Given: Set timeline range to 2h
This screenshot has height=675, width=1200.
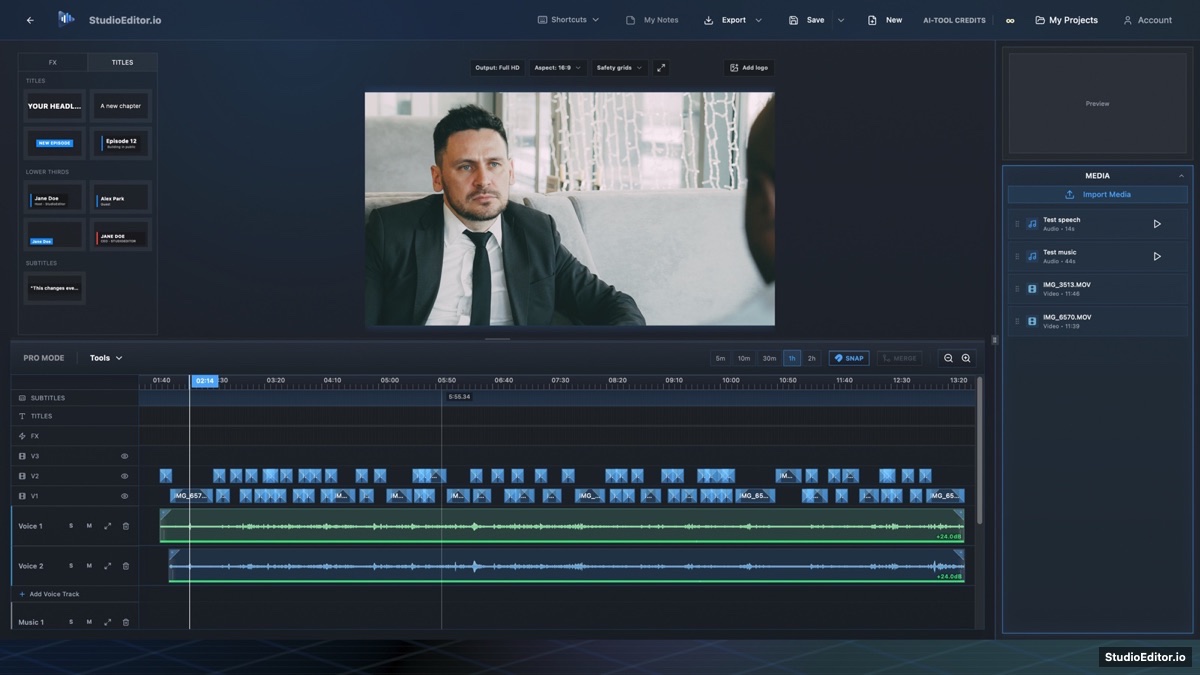Looking at the screenshot, I should (812, 358).
